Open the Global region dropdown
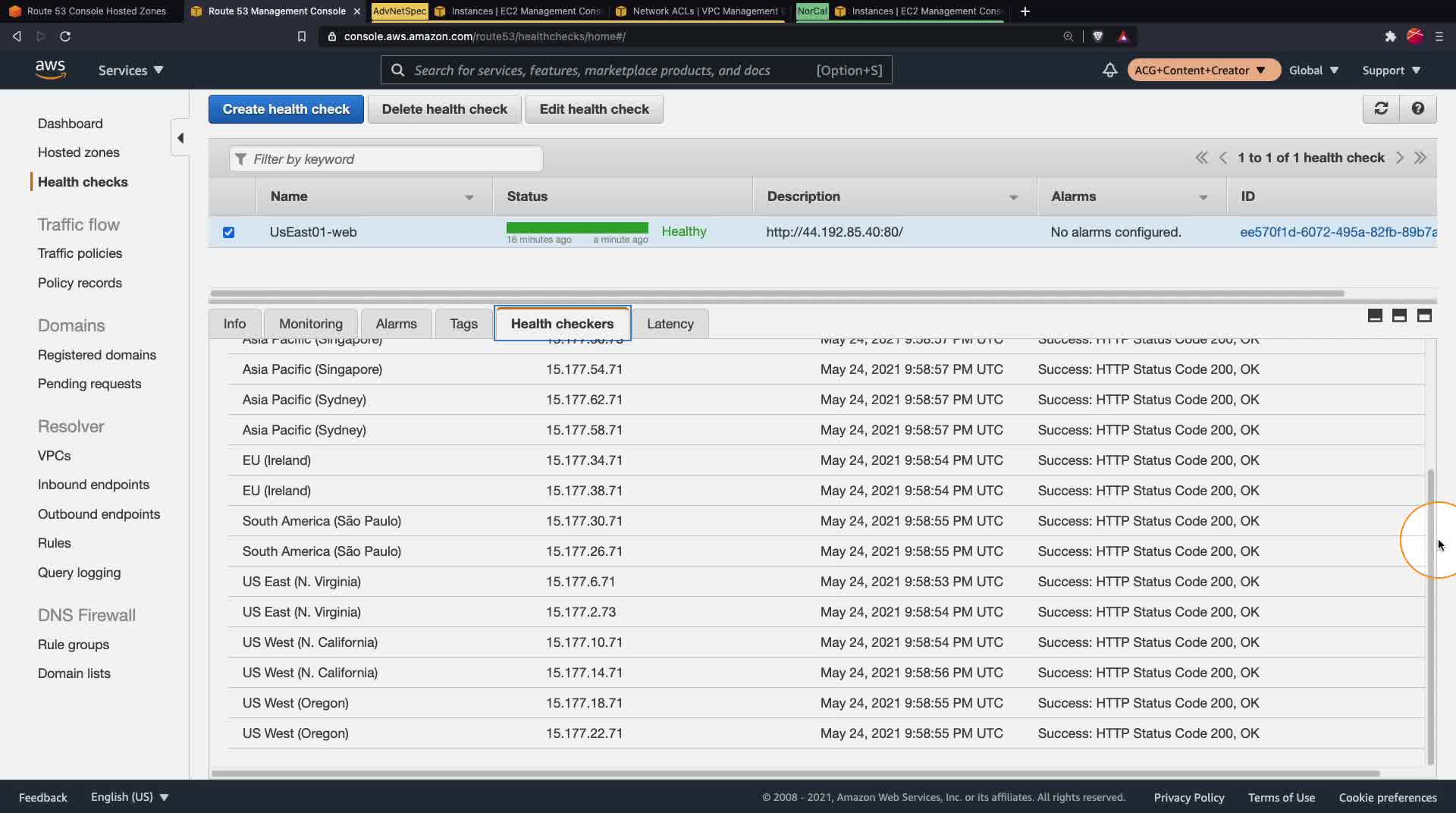The image size is (1456, 813). coord(1313,70)
